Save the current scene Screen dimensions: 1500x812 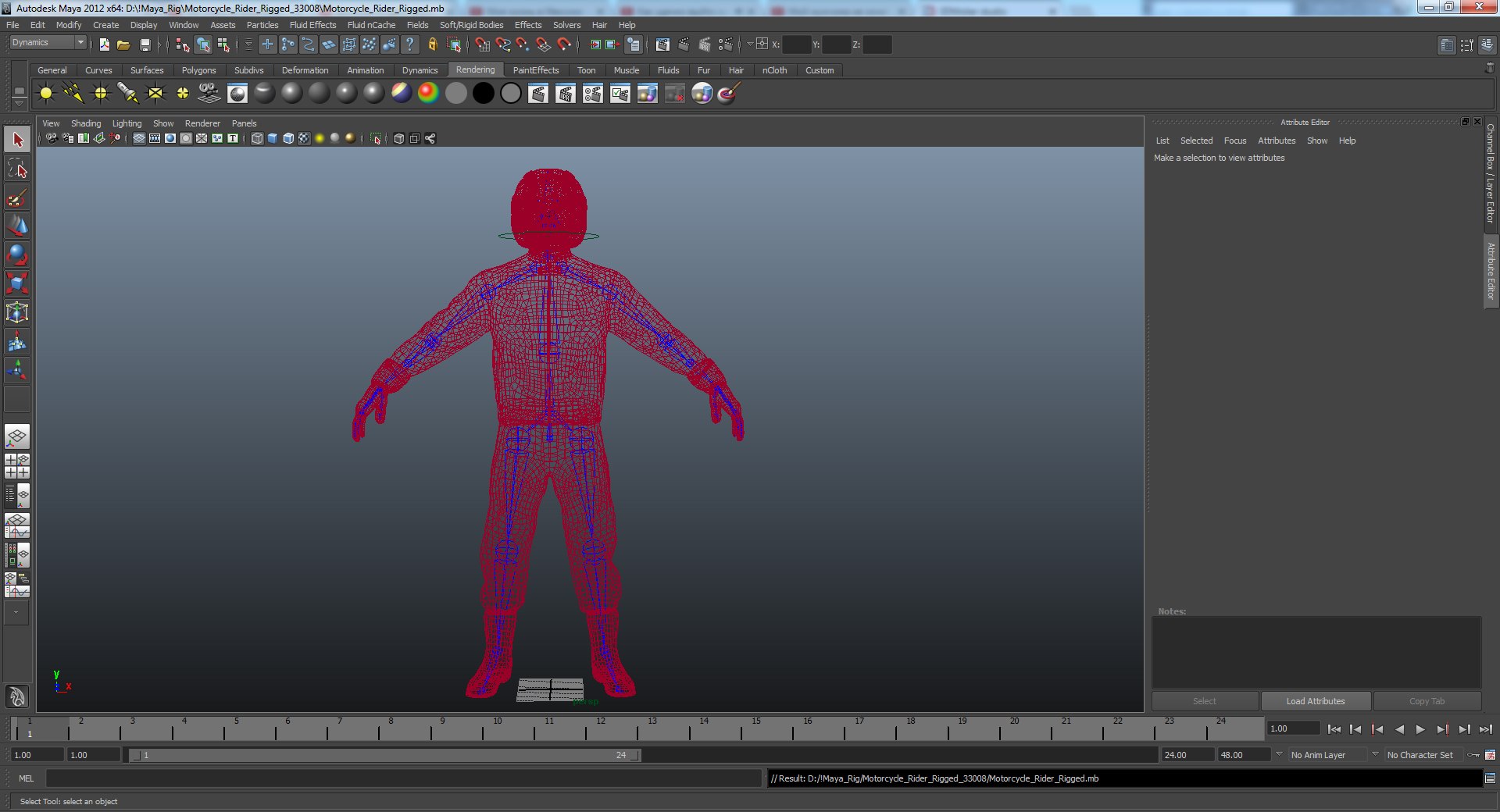tap(145, 45)
